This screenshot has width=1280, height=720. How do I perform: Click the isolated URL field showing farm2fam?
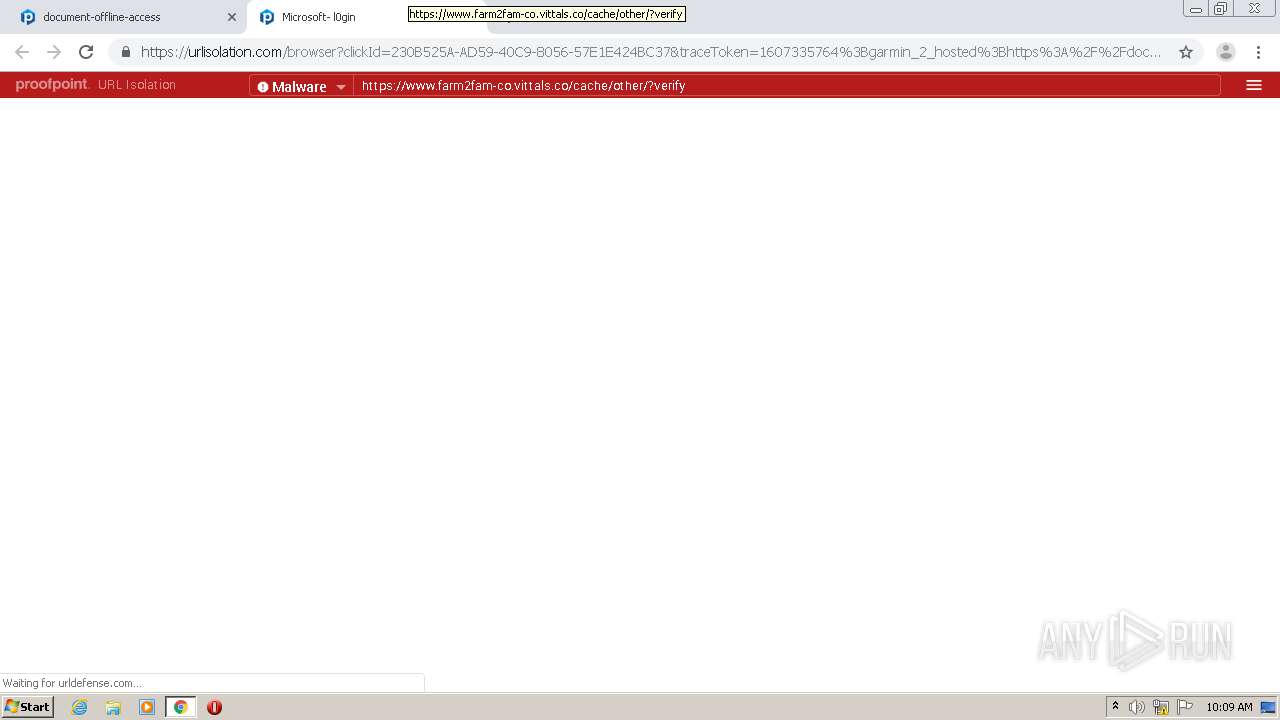pos(786,86)
